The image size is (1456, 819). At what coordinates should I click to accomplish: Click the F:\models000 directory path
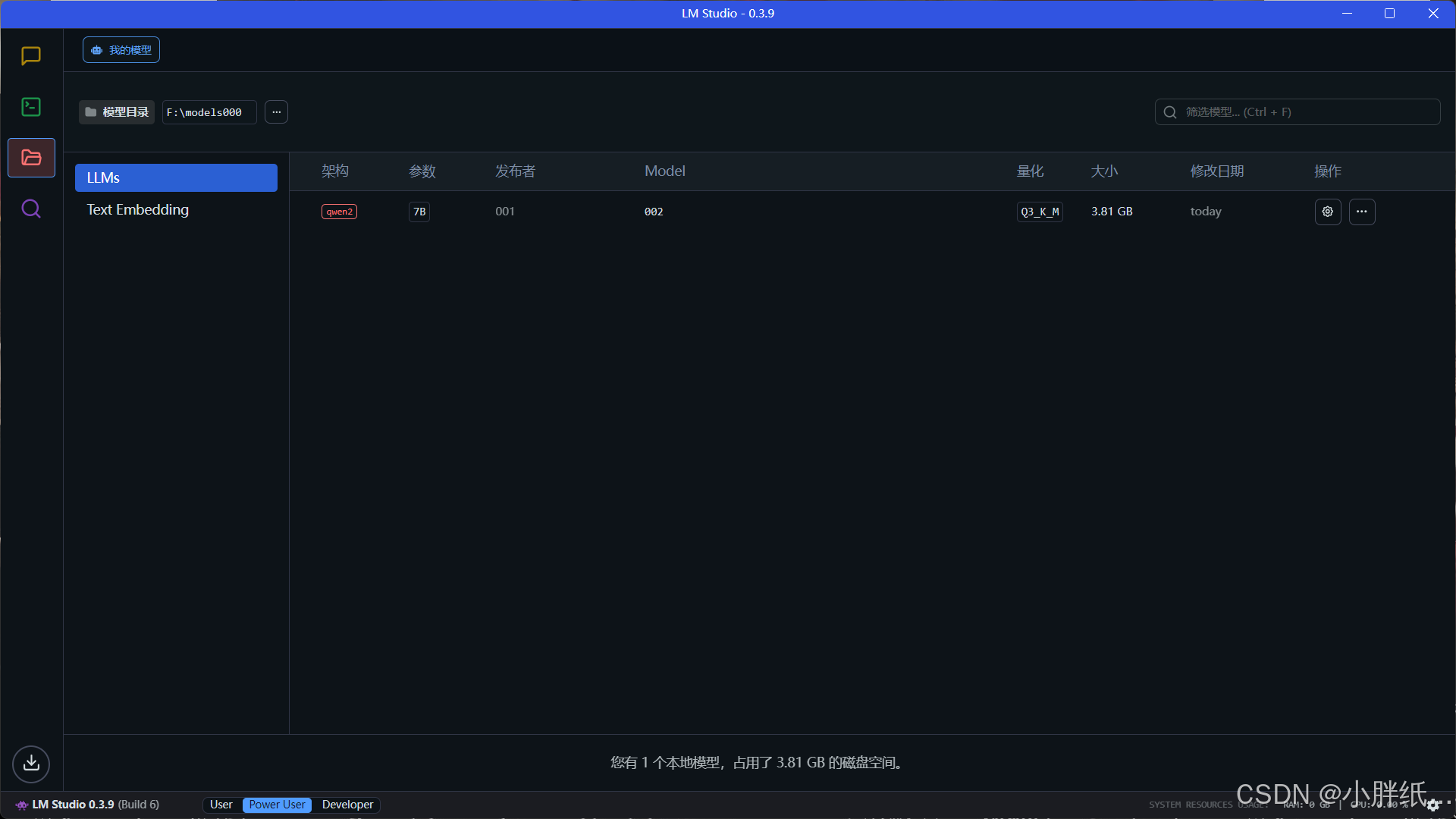pos(209,112)
